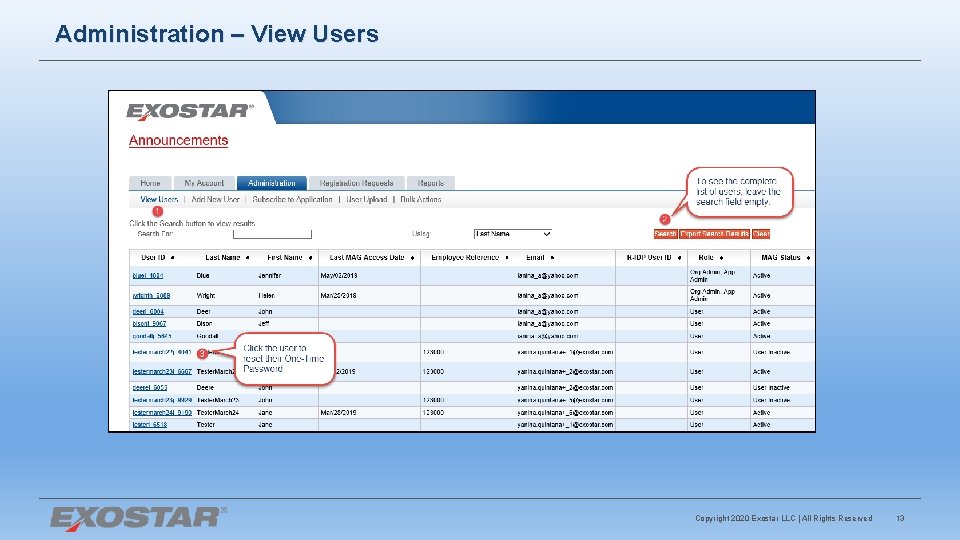Open the Reports tab
960x540 pixels.
click(x=430, y=183)
